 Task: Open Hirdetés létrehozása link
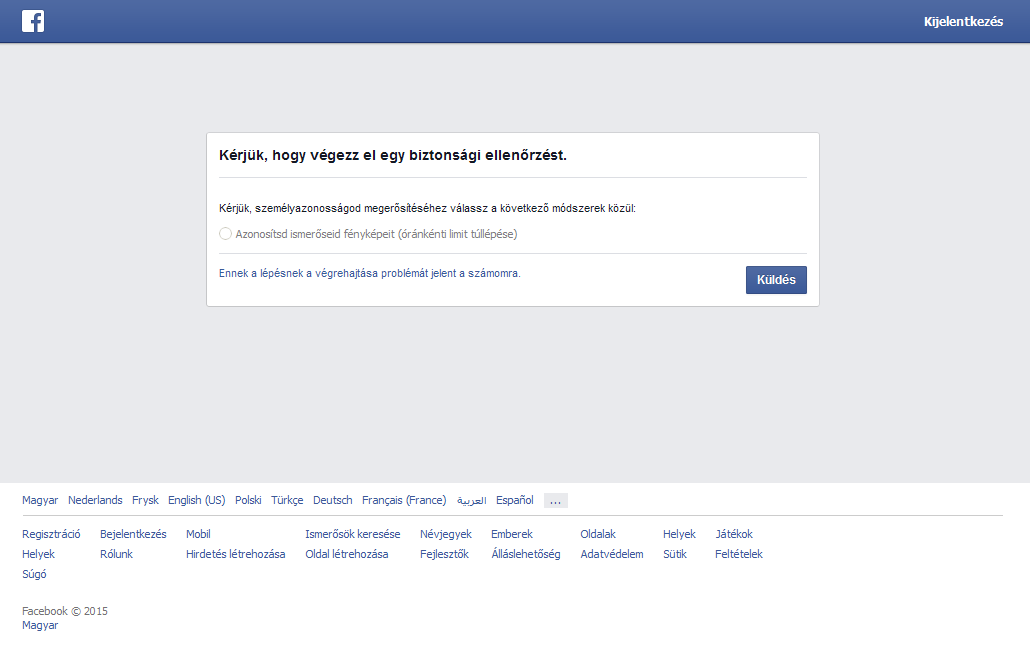click(x=235, y=554)
